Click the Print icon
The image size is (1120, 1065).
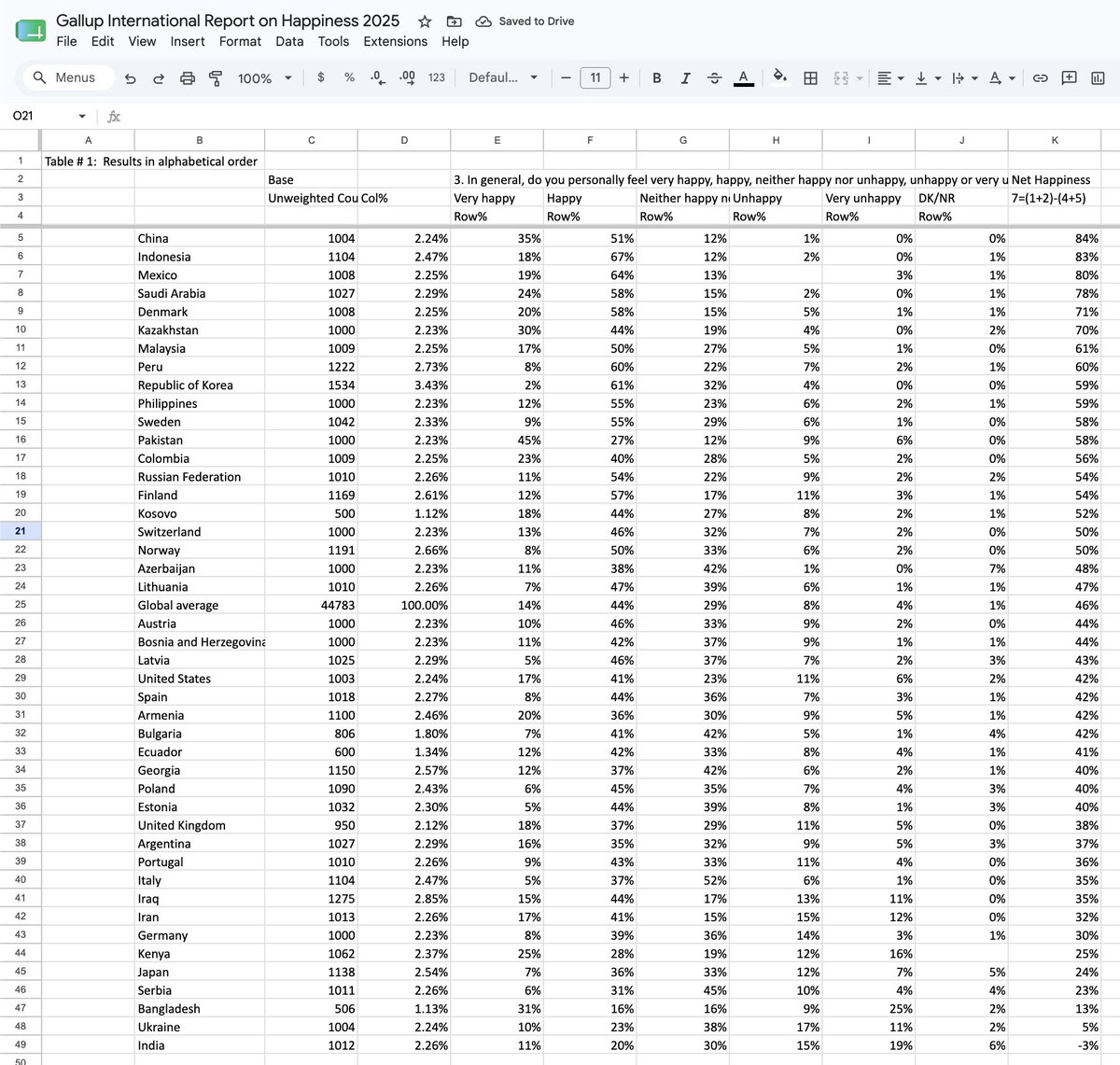[187, 78]
